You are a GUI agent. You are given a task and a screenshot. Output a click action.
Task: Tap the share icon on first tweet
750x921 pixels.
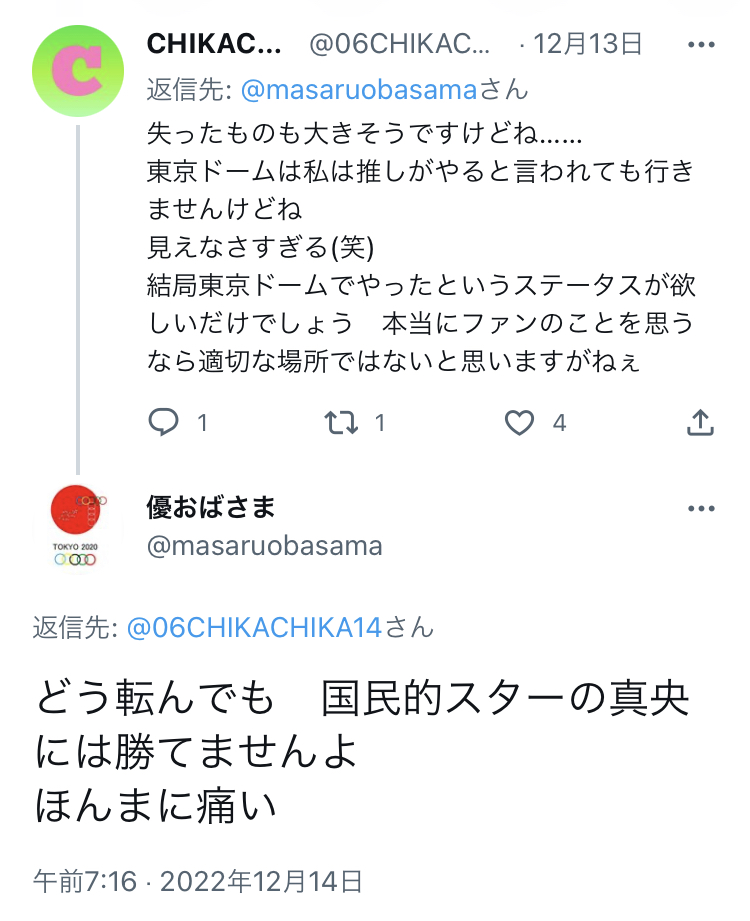700,423
